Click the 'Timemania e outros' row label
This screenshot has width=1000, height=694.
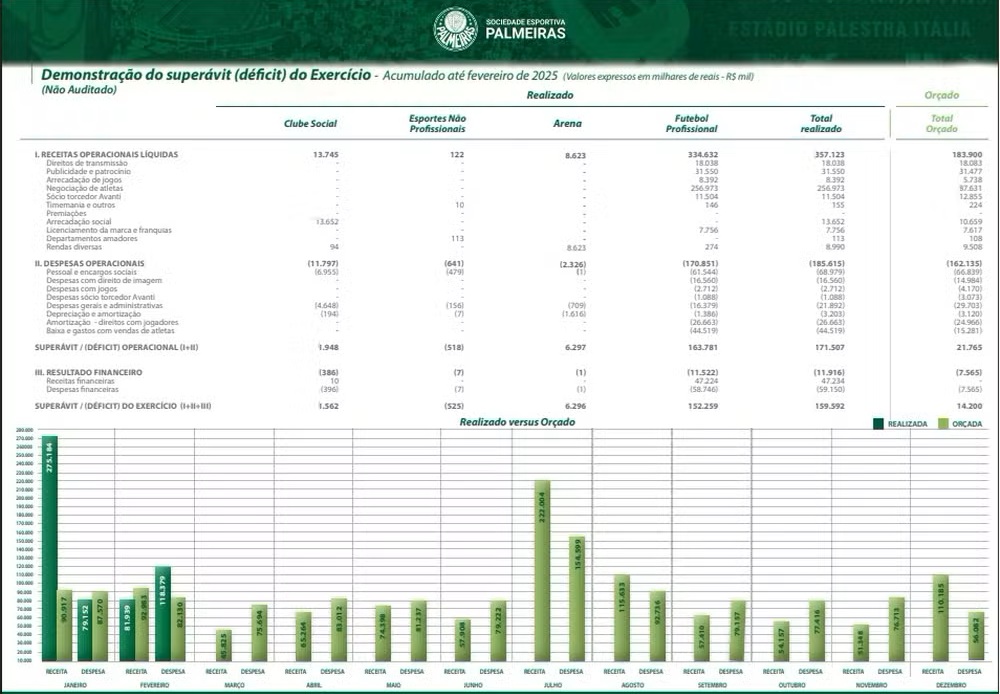[80, 205]
